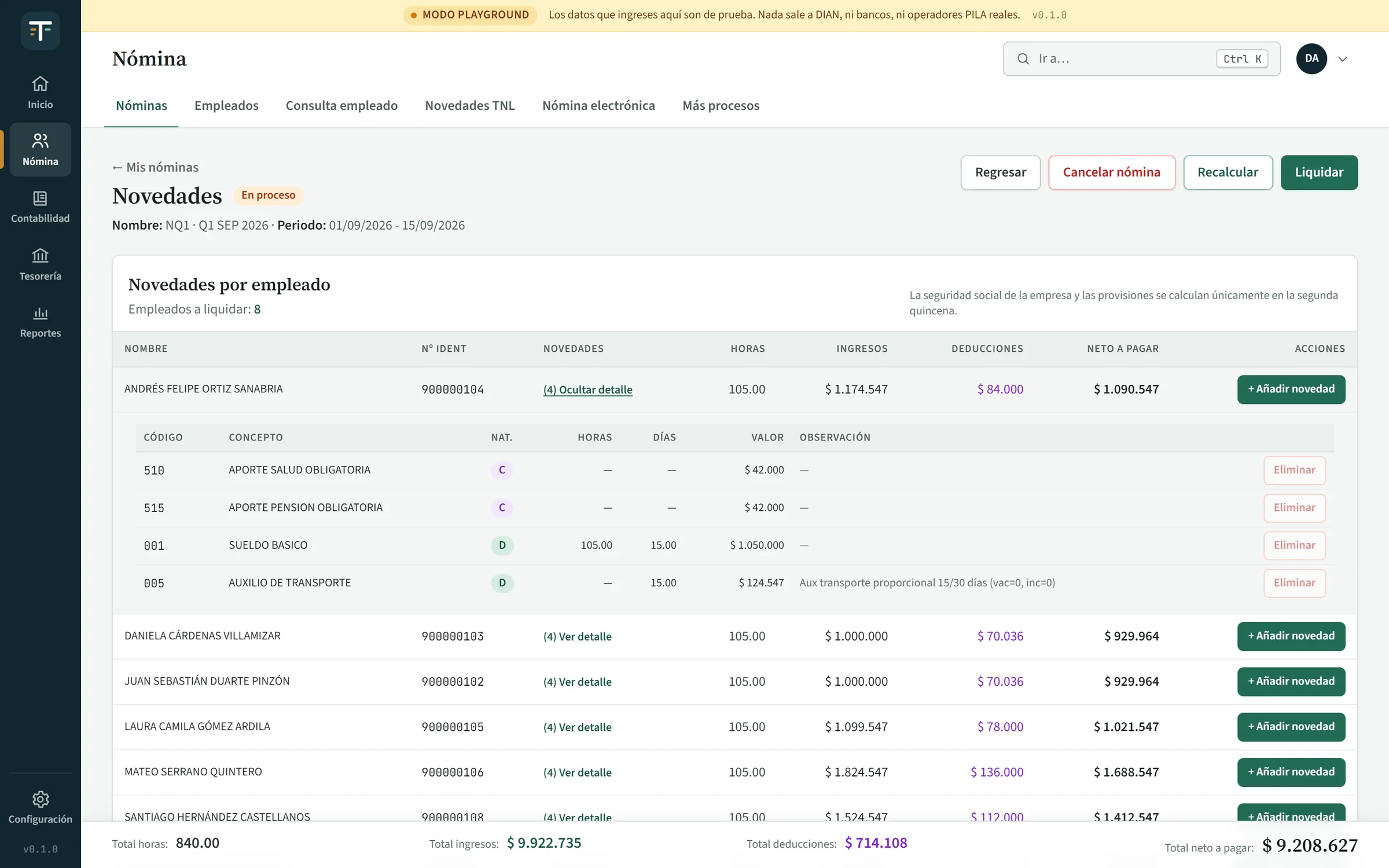Viewport: 1389px width, 868px height.
Task: Open Reportes chart icon in sidebar
Action: pyautogui.click(x=40, y=313)
